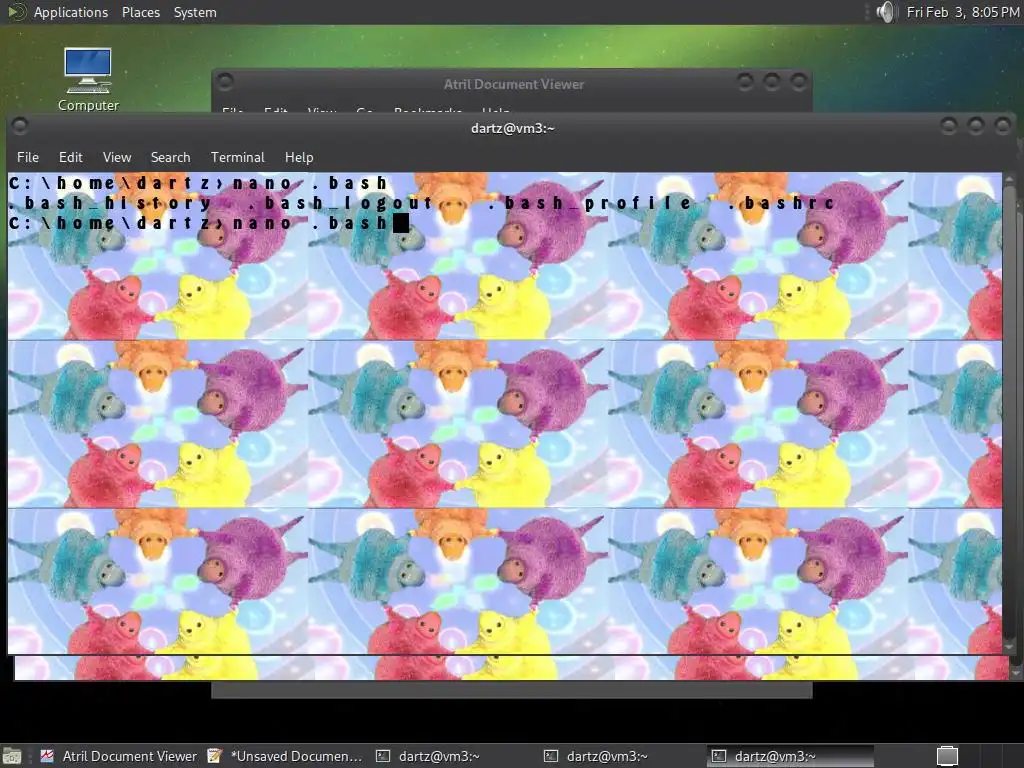Open the terminal File menu
The width and height of the screenshot is (1024, 768).
click(27, 157)
